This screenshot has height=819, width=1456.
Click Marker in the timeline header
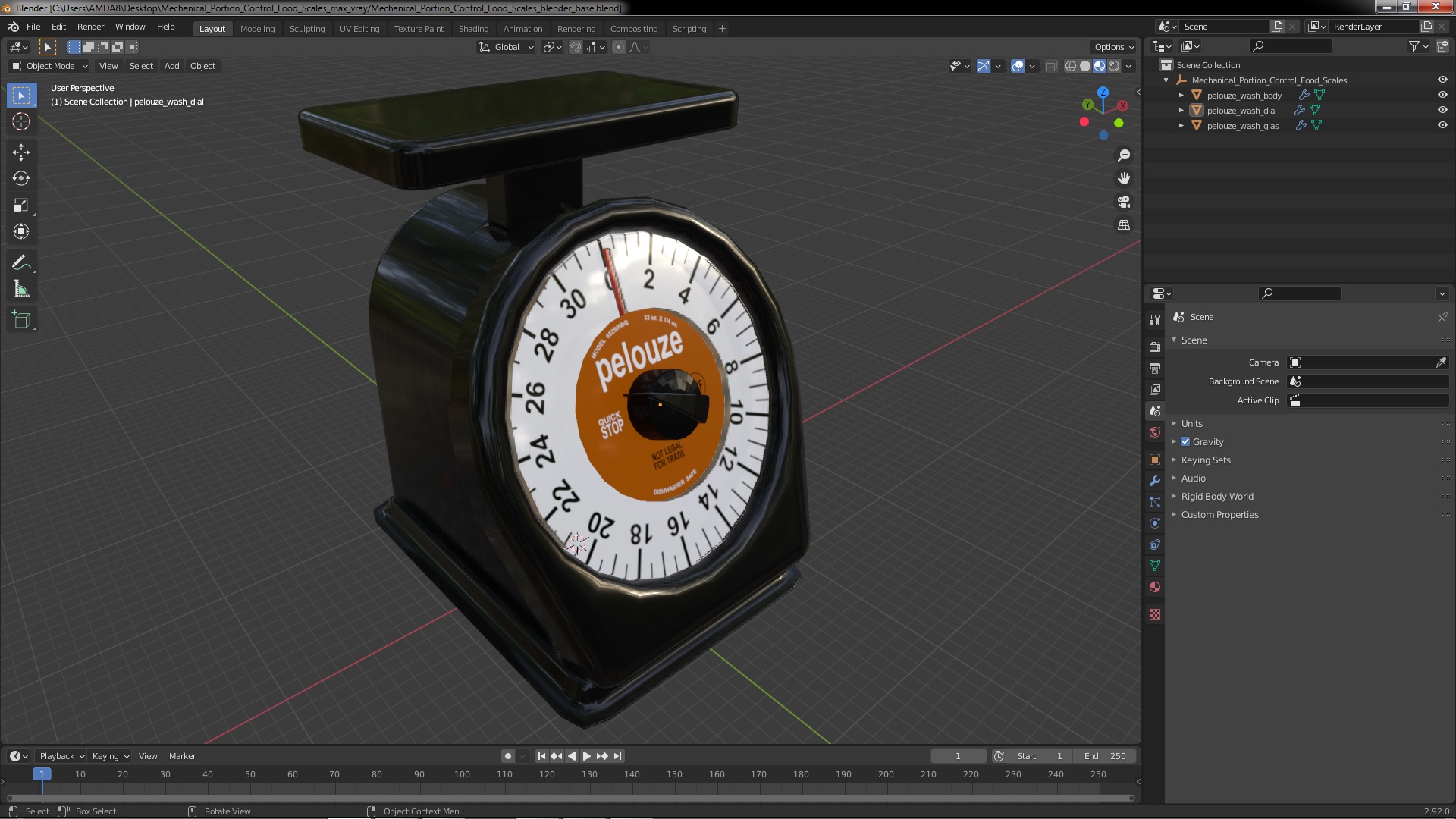click(182, 756)
